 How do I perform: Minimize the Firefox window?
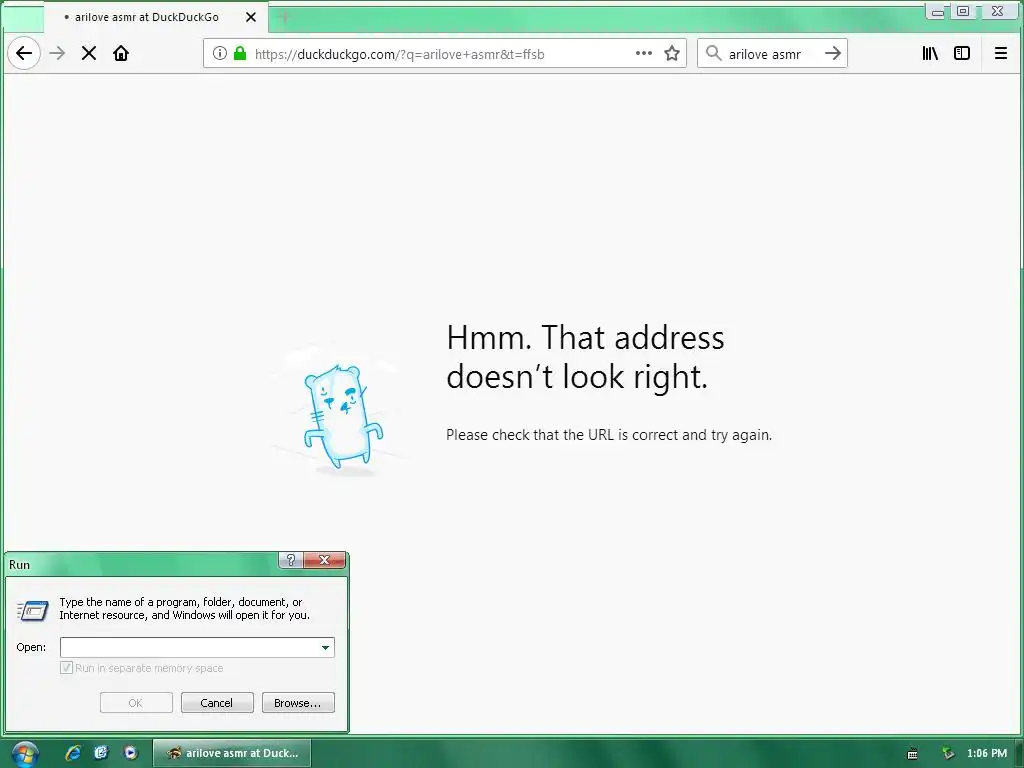click(937, 11)
